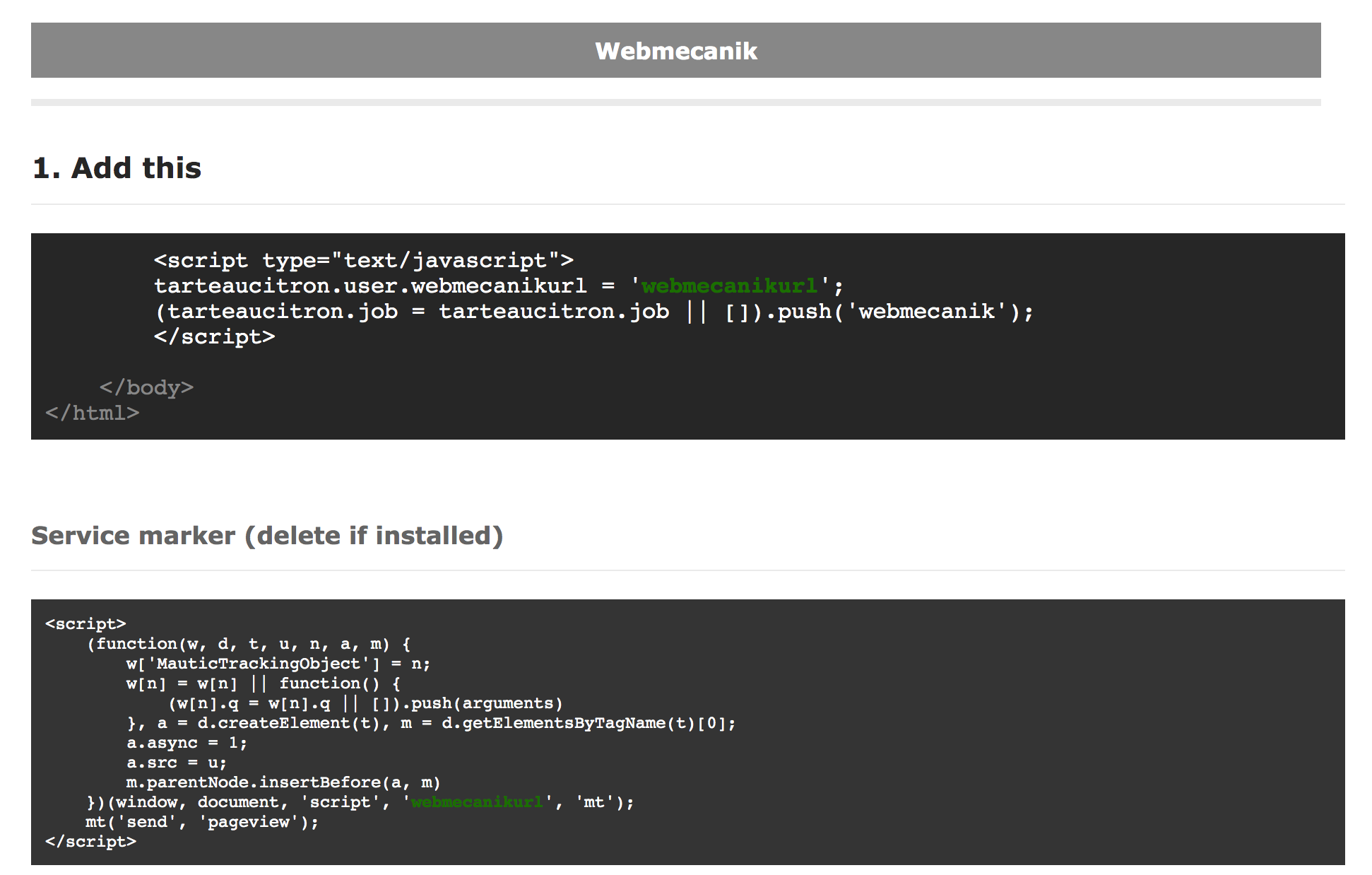1372x875 pixels.
Task: Click the green 'webmecanikurl' placeholder in service marker code
Action: pyautogui.click(x=478, y=801)
